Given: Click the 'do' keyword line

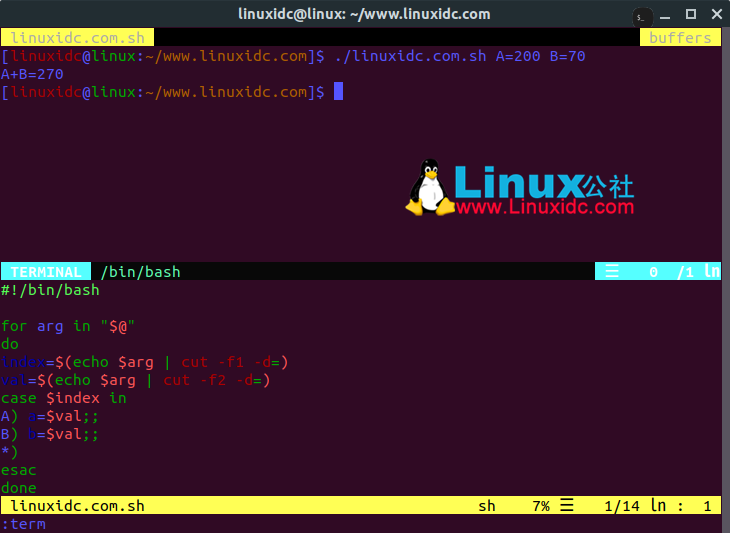Looking at the screenshot, I should coord(10,344).
